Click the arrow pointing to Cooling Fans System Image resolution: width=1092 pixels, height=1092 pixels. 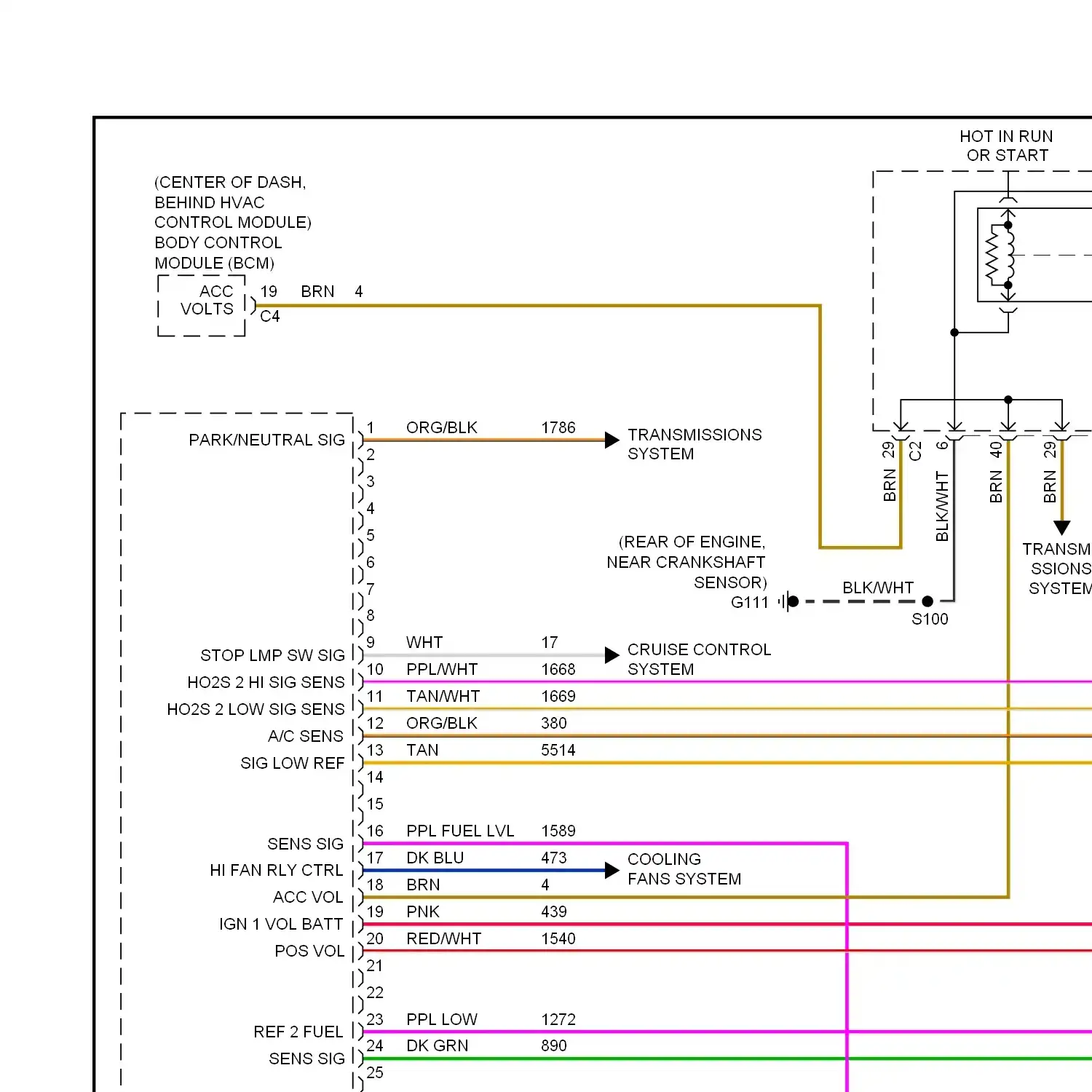(612, 870)
